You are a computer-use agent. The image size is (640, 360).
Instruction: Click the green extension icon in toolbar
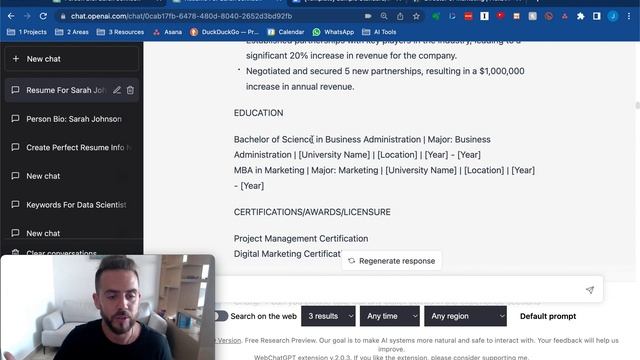point(436,16)
